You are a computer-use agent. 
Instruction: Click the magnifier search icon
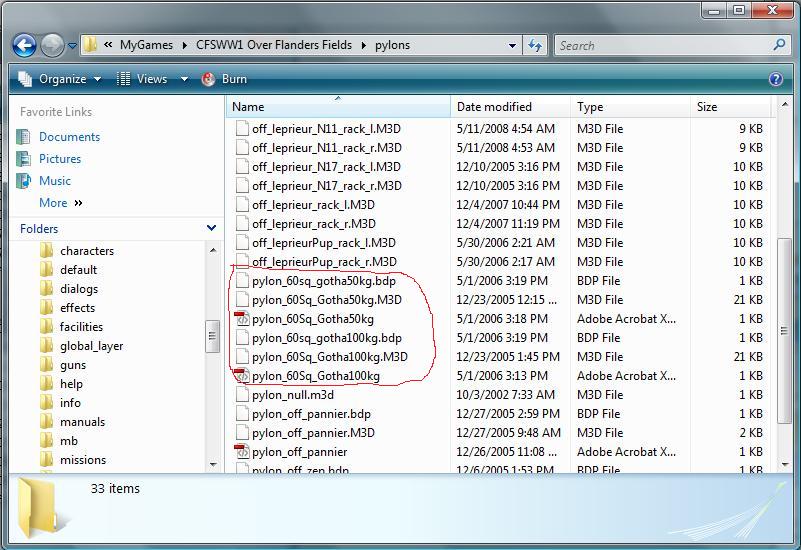pos(779,45)
